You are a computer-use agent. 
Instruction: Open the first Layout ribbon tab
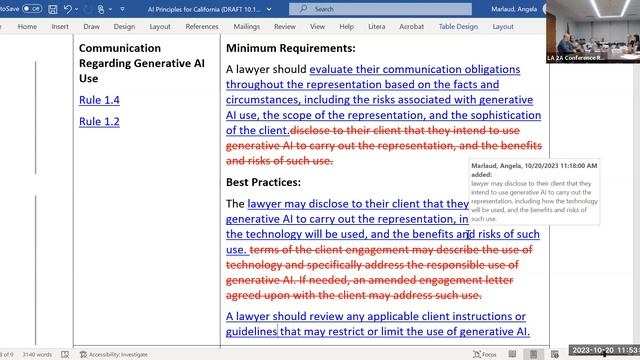(x=160, y=27)
